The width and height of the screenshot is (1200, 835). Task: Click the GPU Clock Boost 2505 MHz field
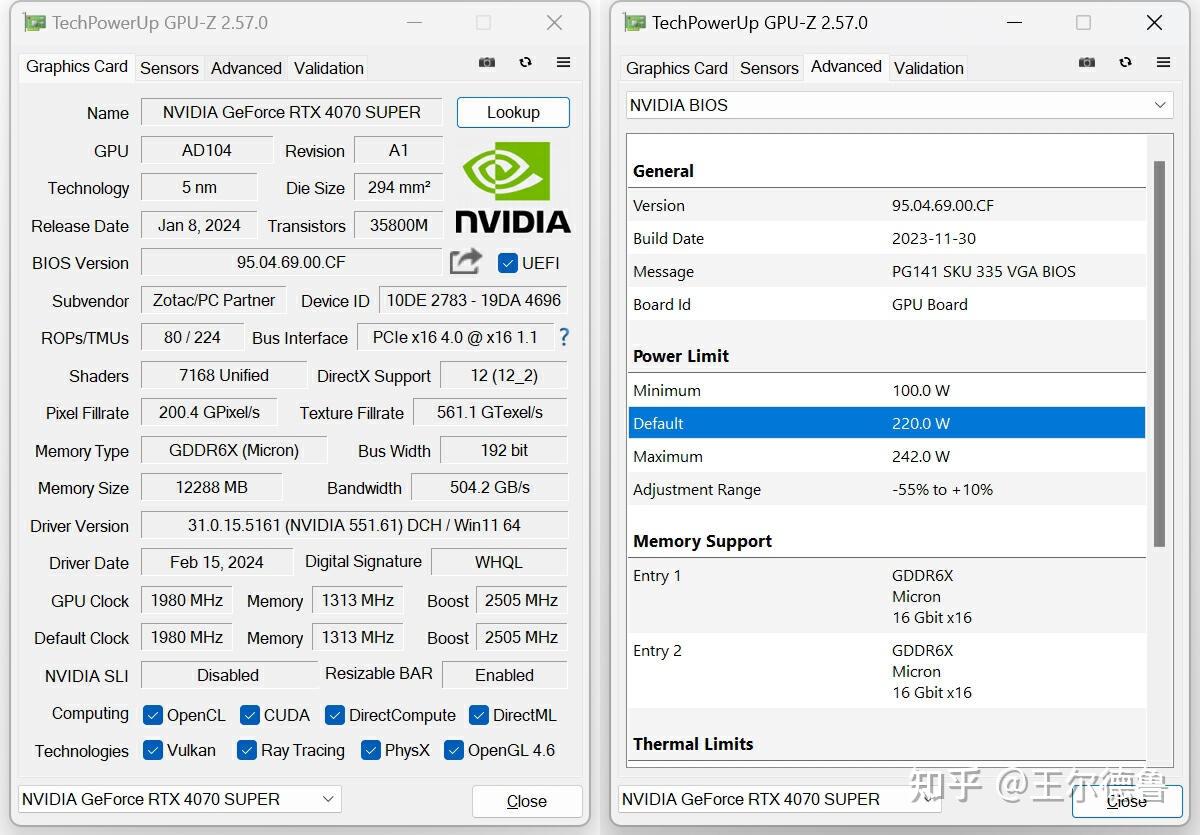tap(521, 600)
